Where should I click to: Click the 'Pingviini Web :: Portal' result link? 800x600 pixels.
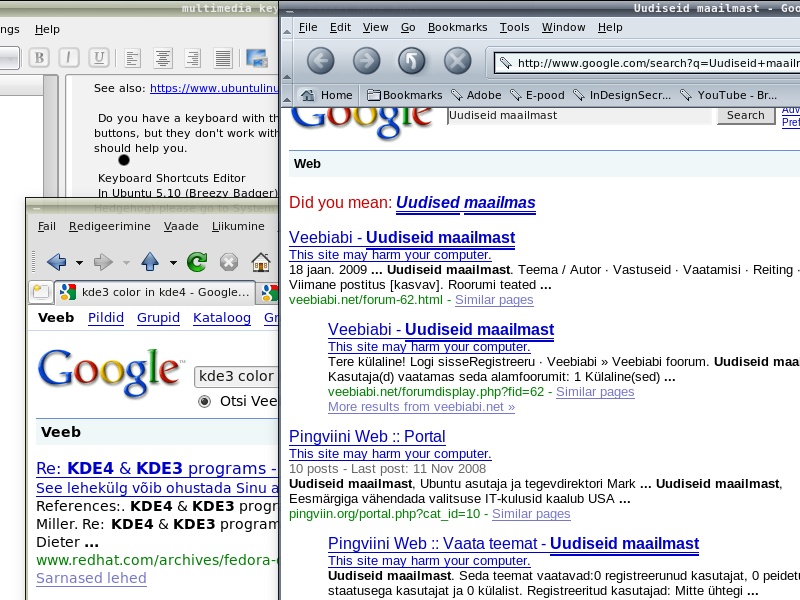(367, 436)
